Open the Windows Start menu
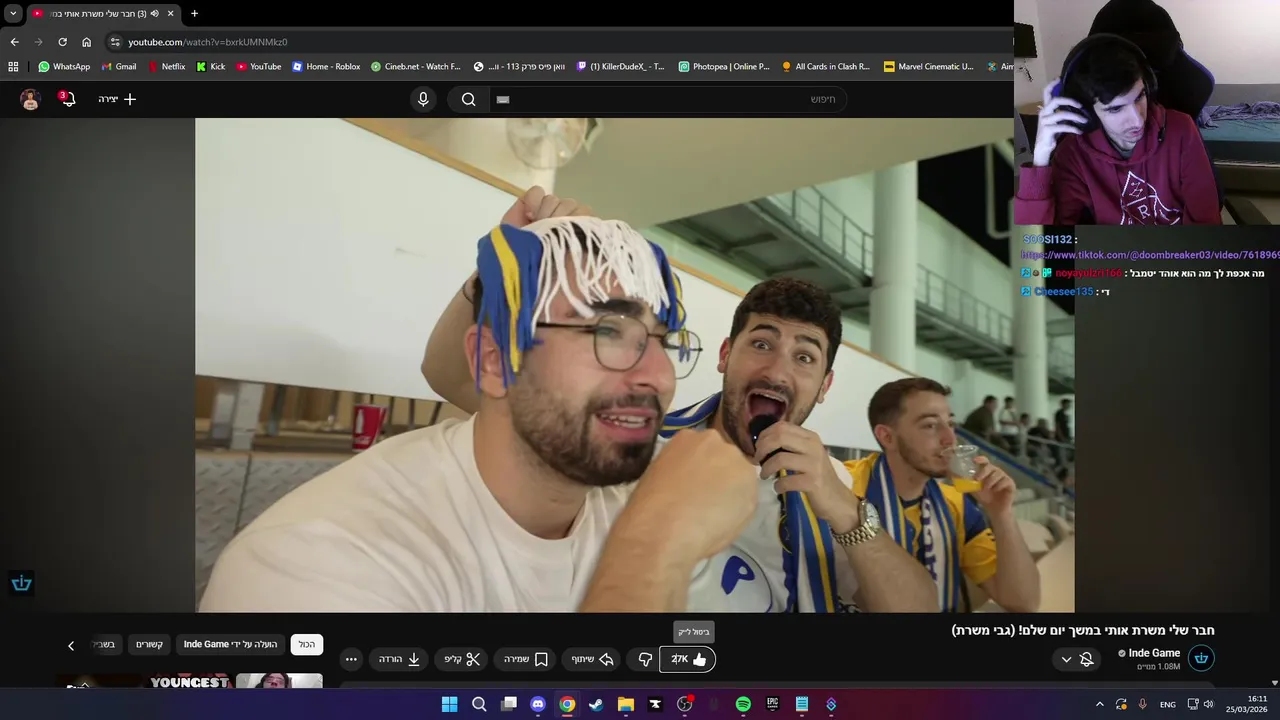 [x=450, y=704]
